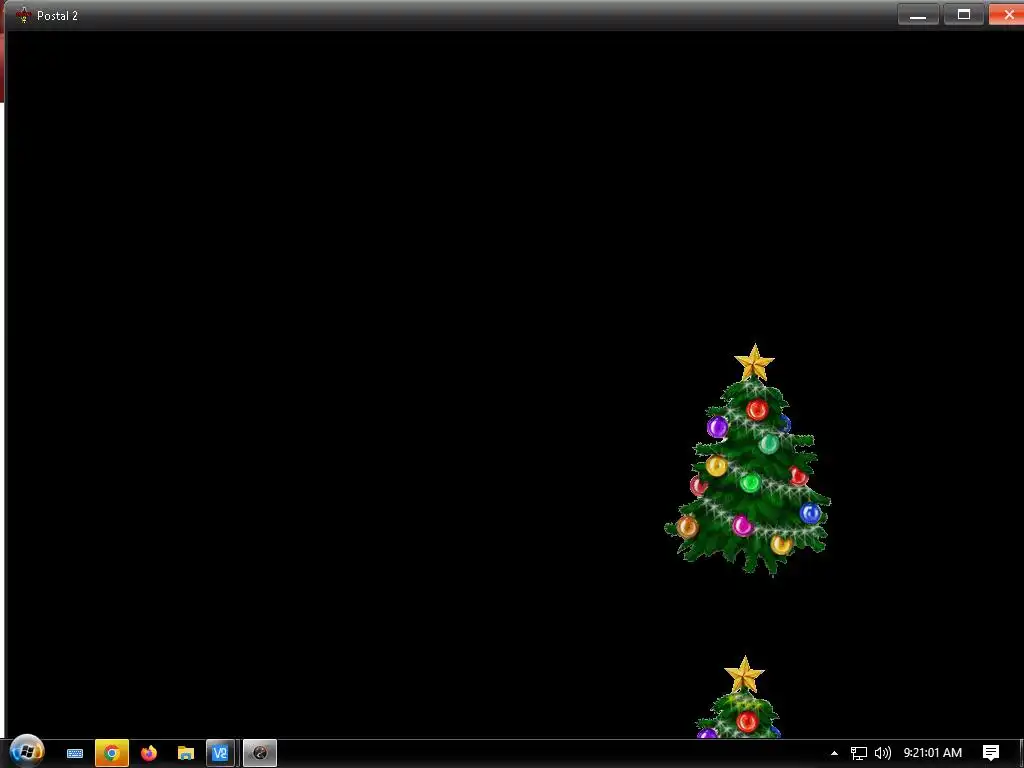Show hidden system tray icons
Image resolution: width=1024 pixels, height=768 pixels.
[x=834, y=754]
